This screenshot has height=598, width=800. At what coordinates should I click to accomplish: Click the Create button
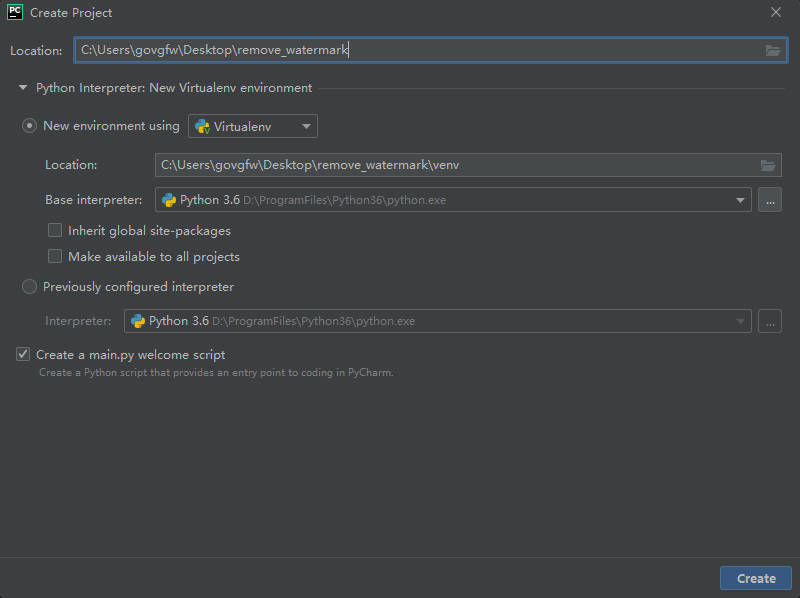(x=756, y=578)
